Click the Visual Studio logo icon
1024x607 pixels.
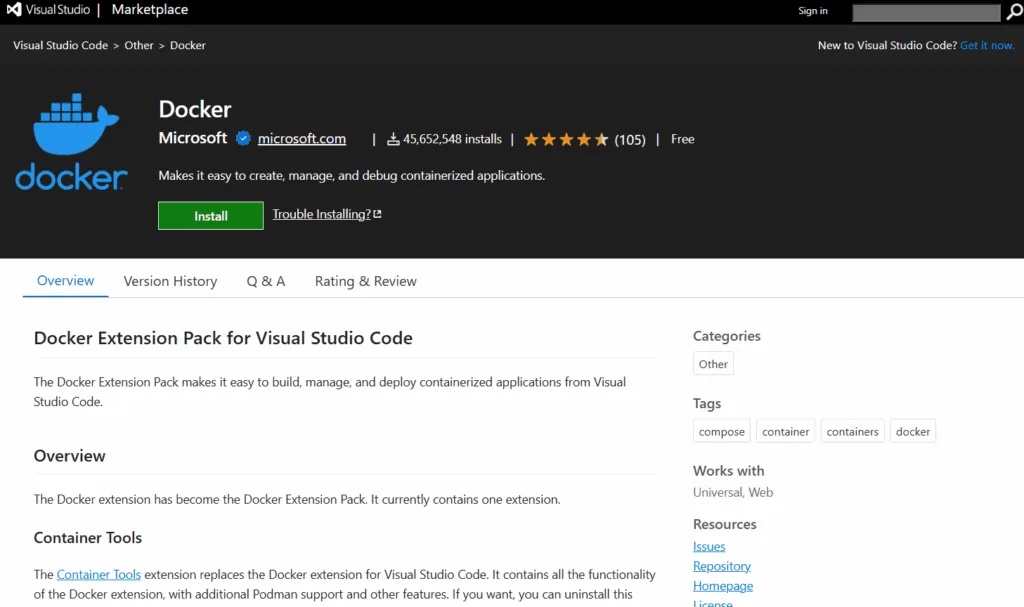[x=14, y=10]
